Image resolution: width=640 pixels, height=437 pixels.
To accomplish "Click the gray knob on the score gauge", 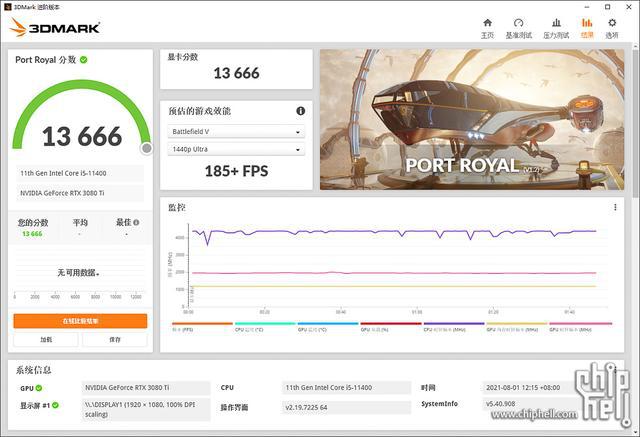I will coord(147,149).
